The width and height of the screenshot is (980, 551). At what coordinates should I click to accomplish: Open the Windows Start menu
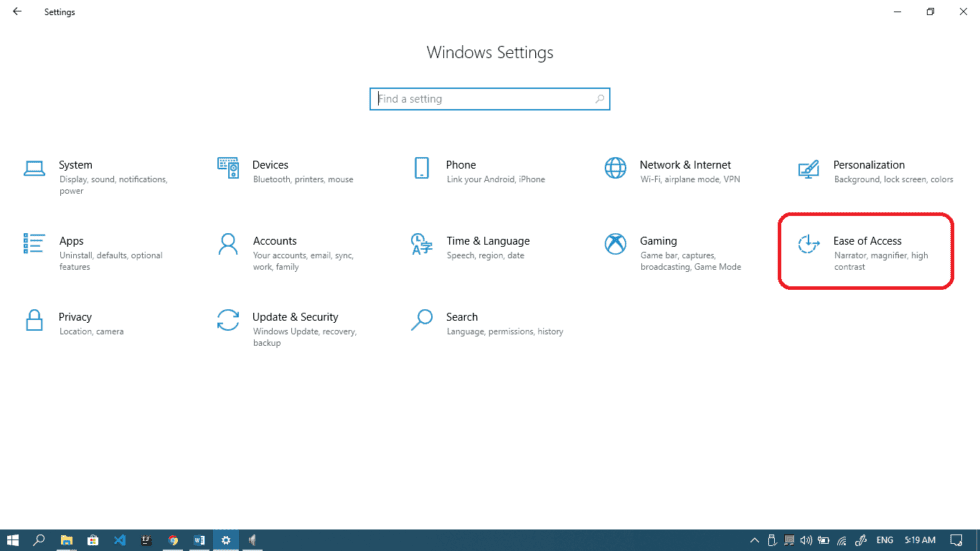pos(12,540)
